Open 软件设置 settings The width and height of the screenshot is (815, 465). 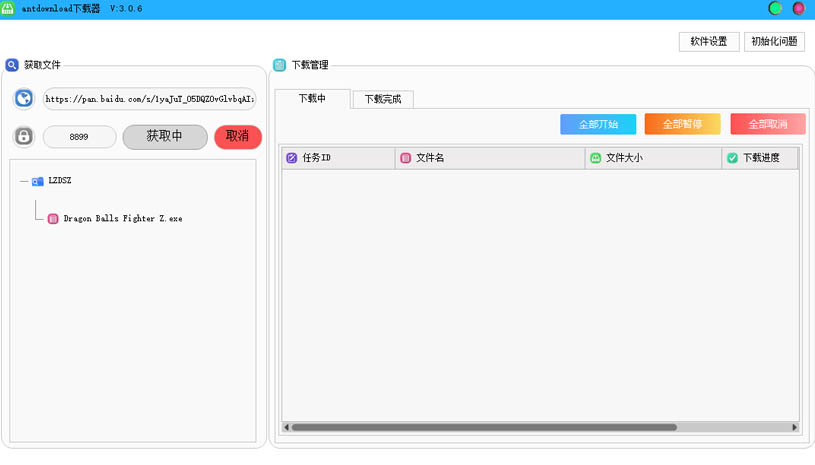pyautogui.click(x=708, y=42)
